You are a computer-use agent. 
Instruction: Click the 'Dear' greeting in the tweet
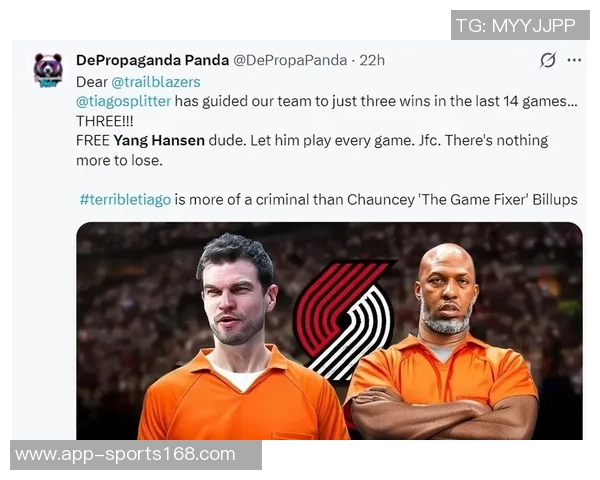[x=92, y=82]
